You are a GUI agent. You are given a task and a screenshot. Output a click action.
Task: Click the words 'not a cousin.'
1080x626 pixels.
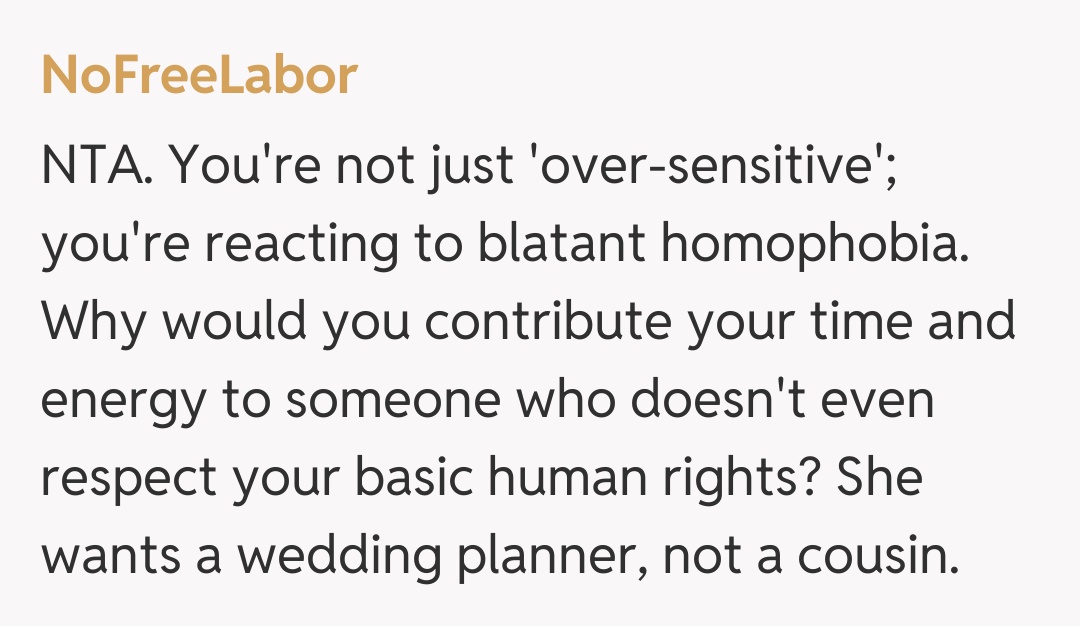[x=809, y=556]
